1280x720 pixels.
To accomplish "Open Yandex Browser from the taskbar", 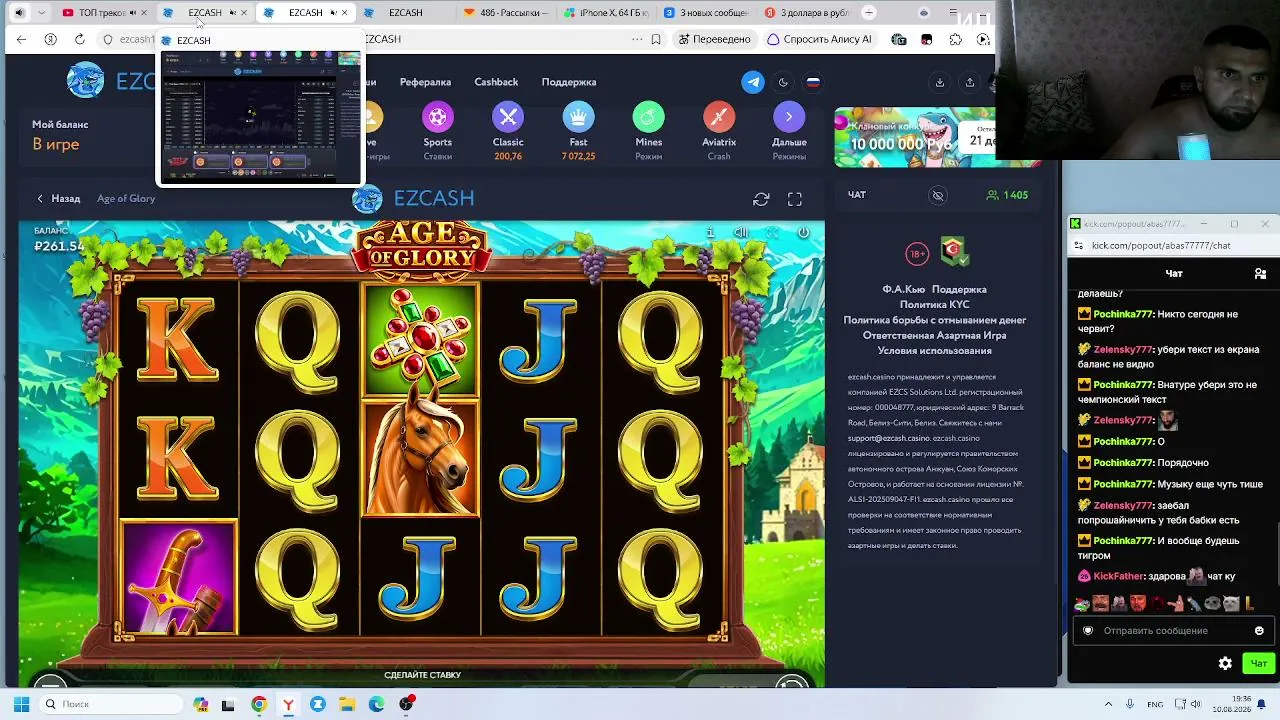I will tap(288, 704).
